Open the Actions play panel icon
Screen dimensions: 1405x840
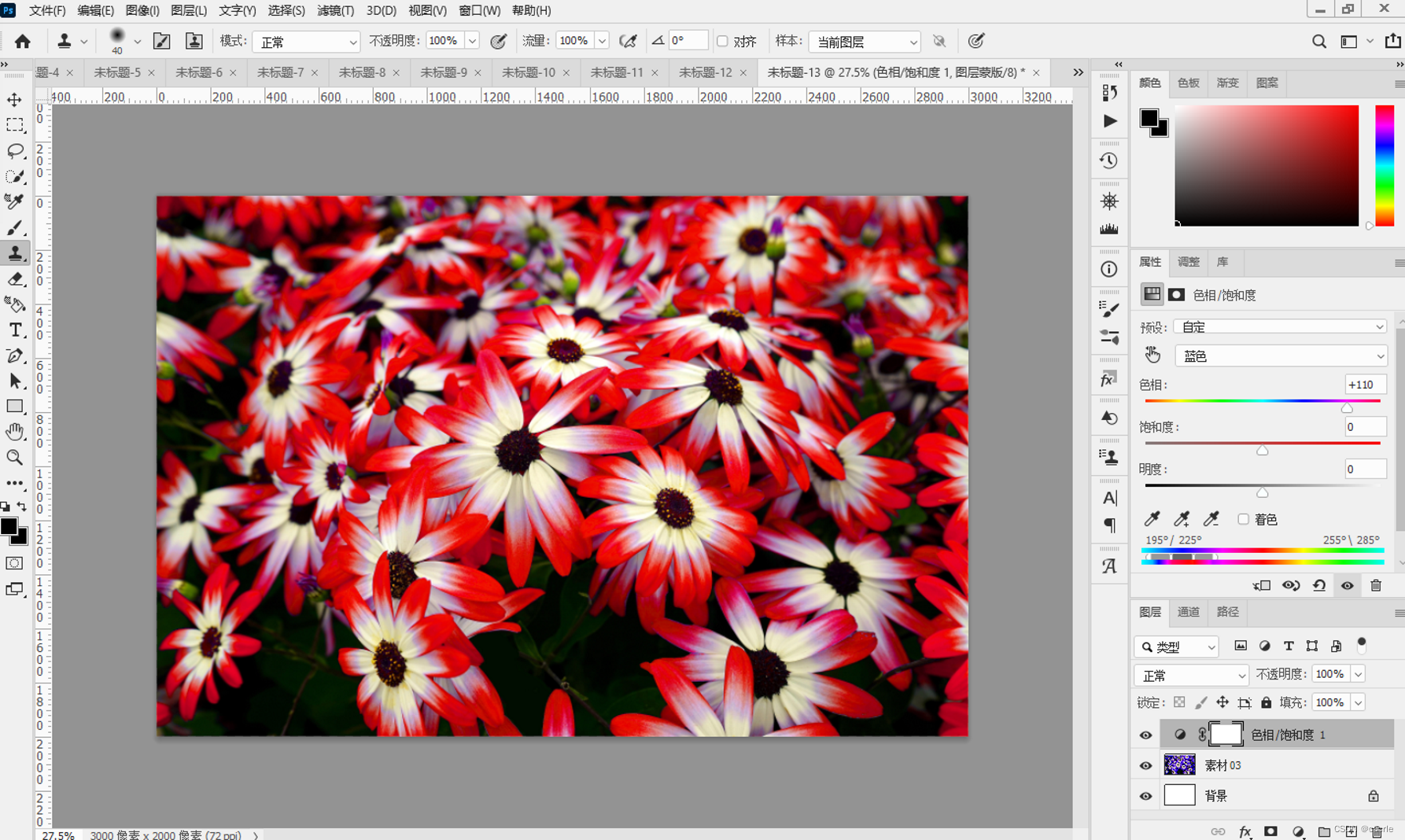[x=1109, y=121]
